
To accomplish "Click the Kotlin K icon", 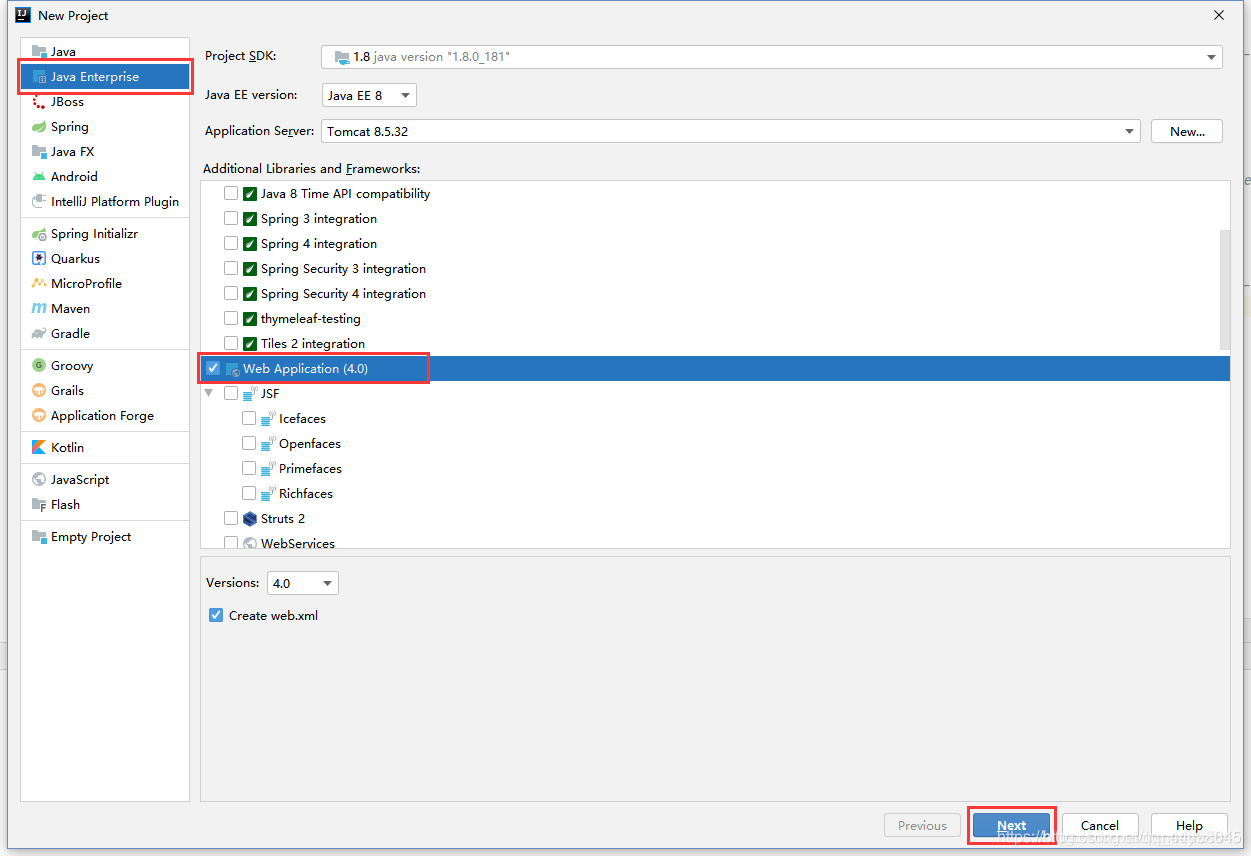I will pos(39,448).
